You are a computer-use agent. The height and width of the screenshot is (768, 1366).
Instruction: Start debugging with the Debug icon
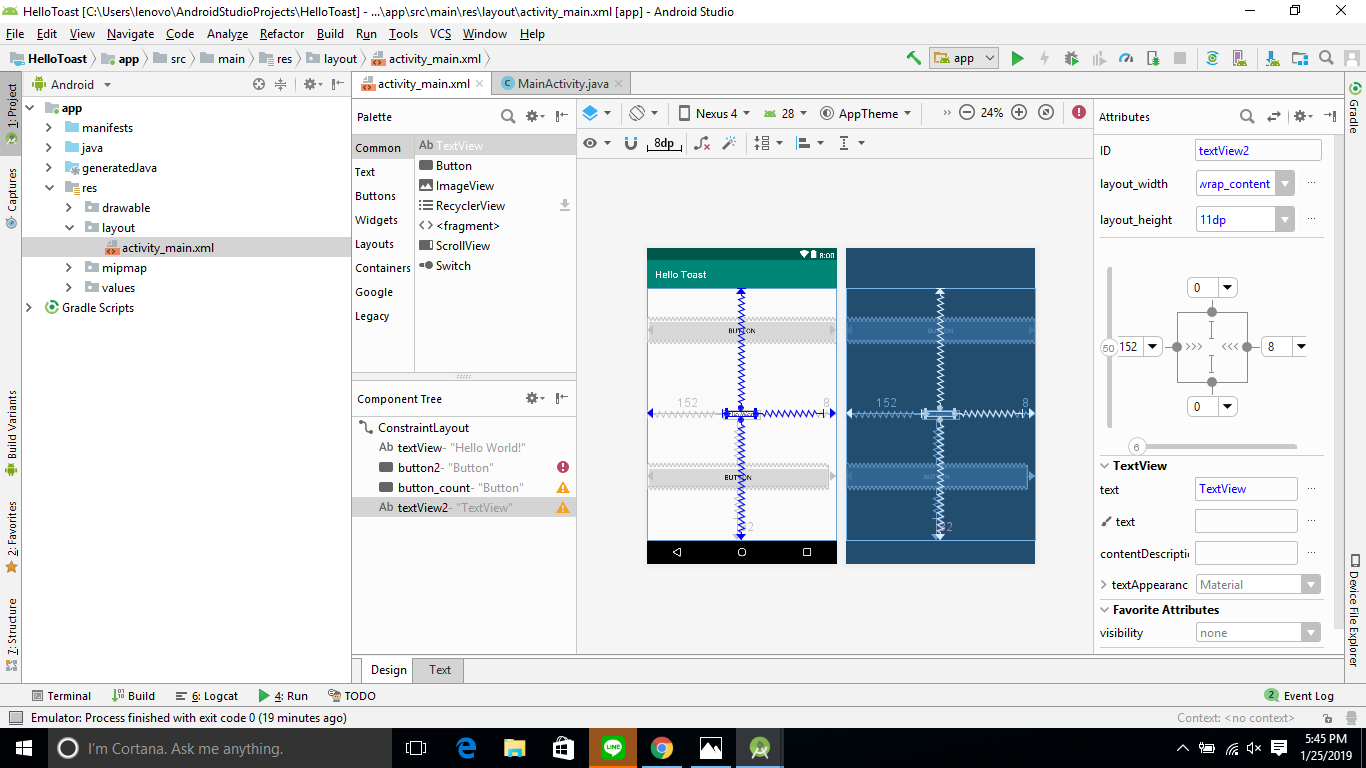pos(1071,58)
